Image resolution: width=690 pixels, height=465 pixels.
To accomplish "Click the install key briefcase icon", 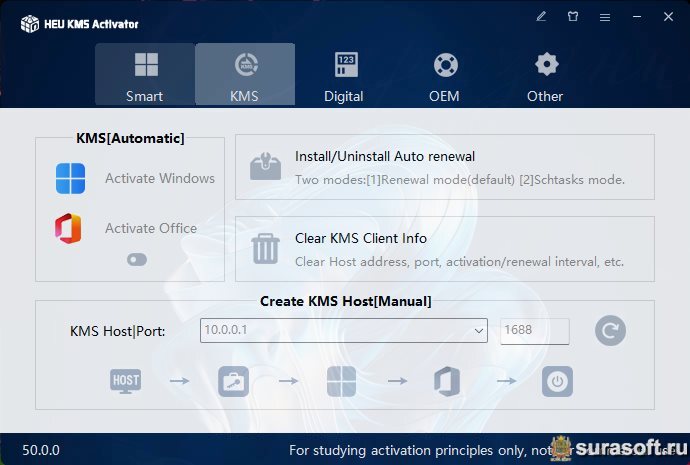I will 233,381.
